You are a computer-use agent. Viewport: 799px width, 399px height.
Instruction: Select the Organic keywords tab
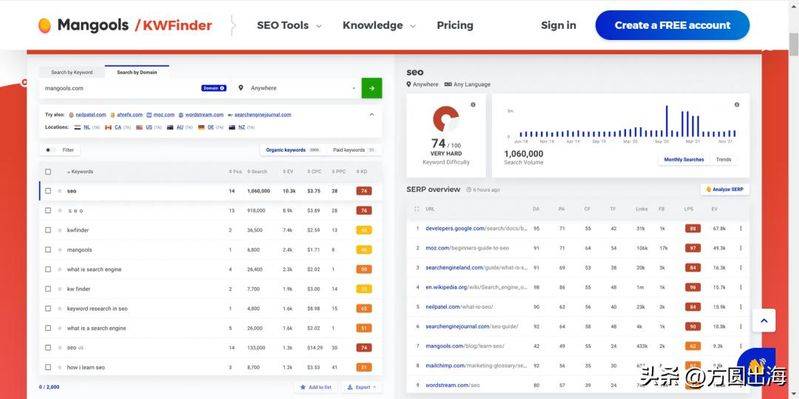292,150
